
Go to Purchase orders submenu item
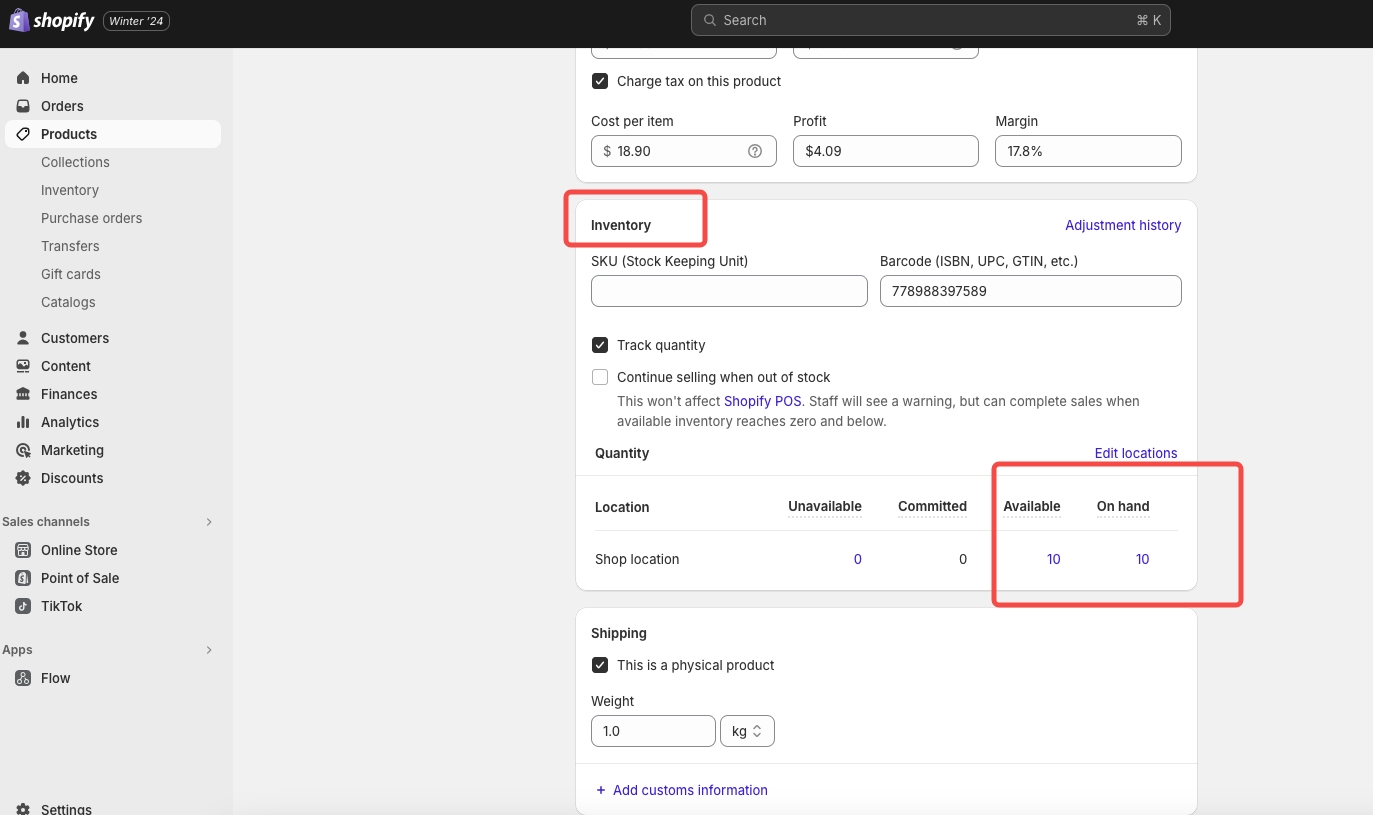[91, 218]
